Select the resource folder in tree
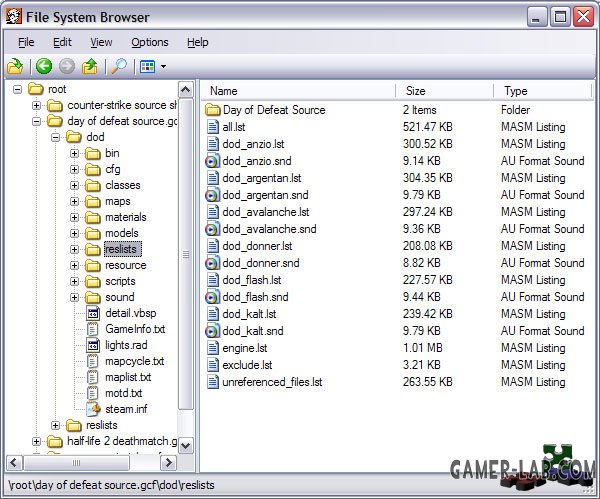The image size is (600, 499). pyautogui.click(x=126, y=265)
